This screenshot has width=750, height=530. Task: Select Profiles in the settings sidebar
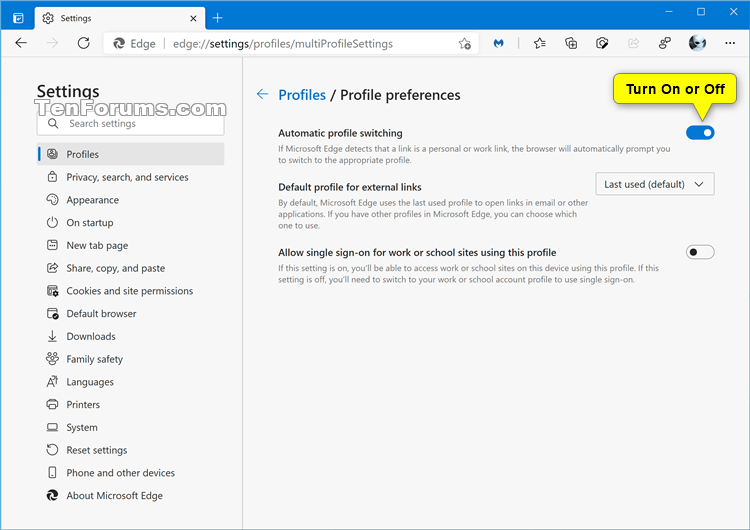tap(131, 154)
